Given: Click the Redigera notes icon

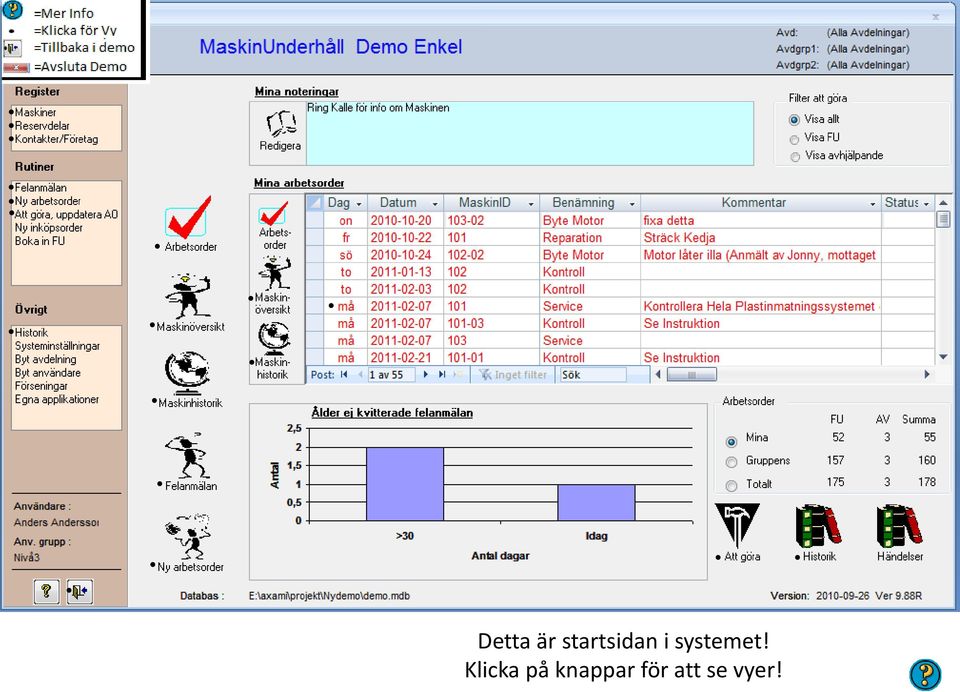Looking at the screenshot, I should tap(280, 124).
